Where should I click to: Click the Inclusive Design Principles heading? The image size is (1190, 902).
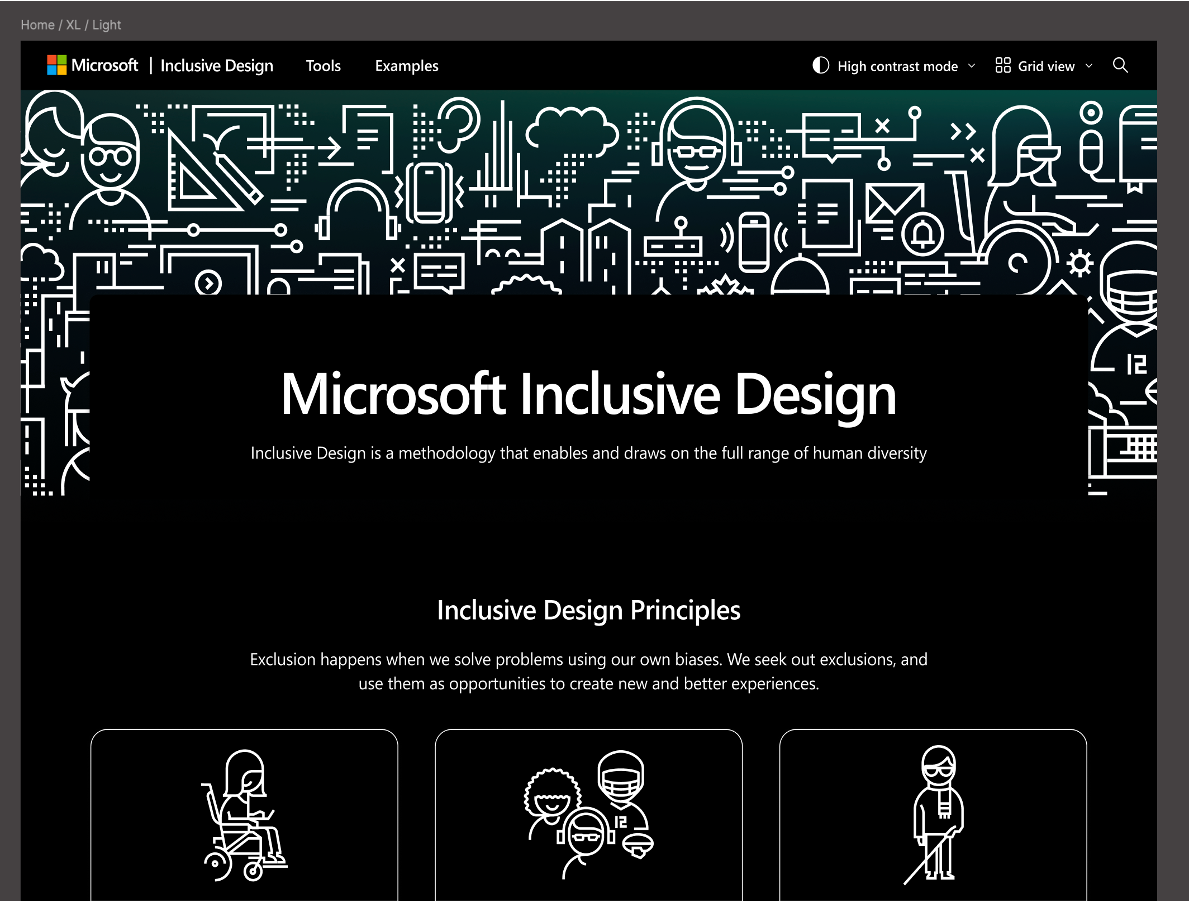(x=589, y=610)
